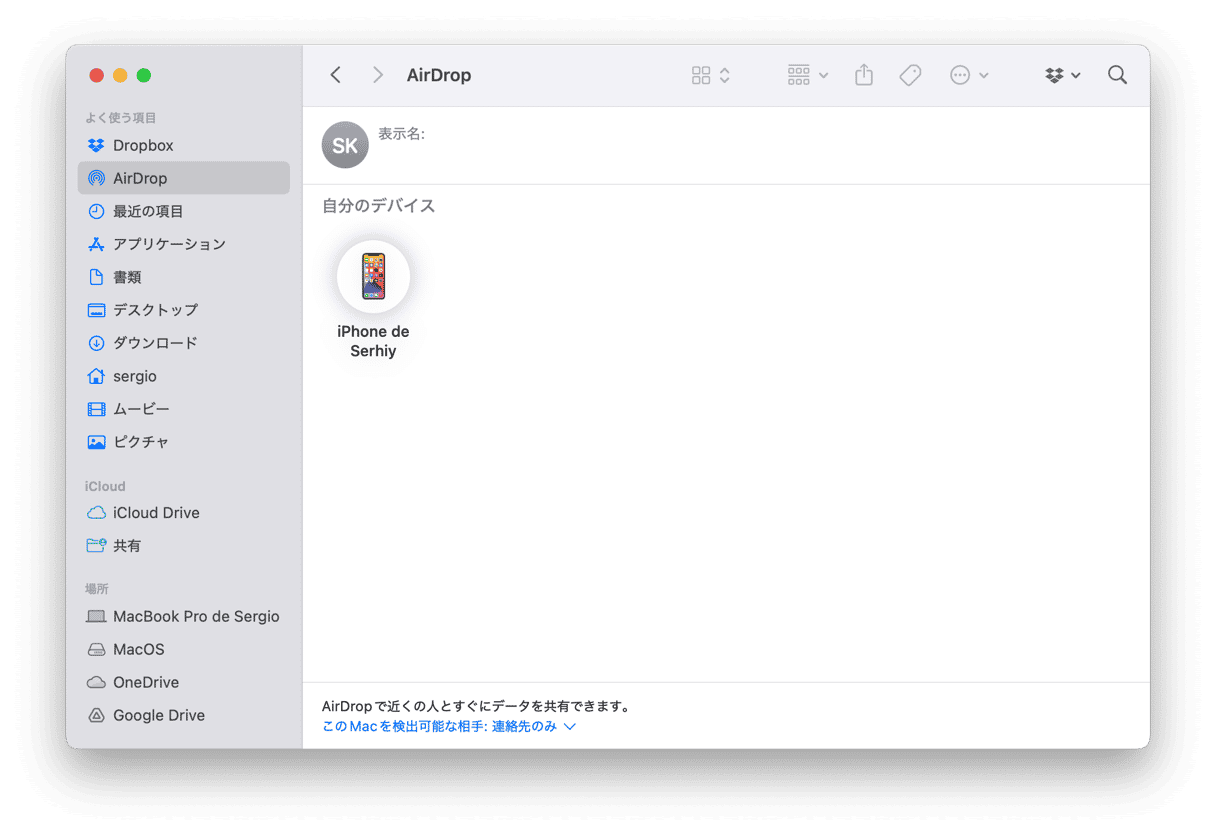Click the Search magnifier icon
This screenshot has width=1216, height=836.
pos(1118,75)
